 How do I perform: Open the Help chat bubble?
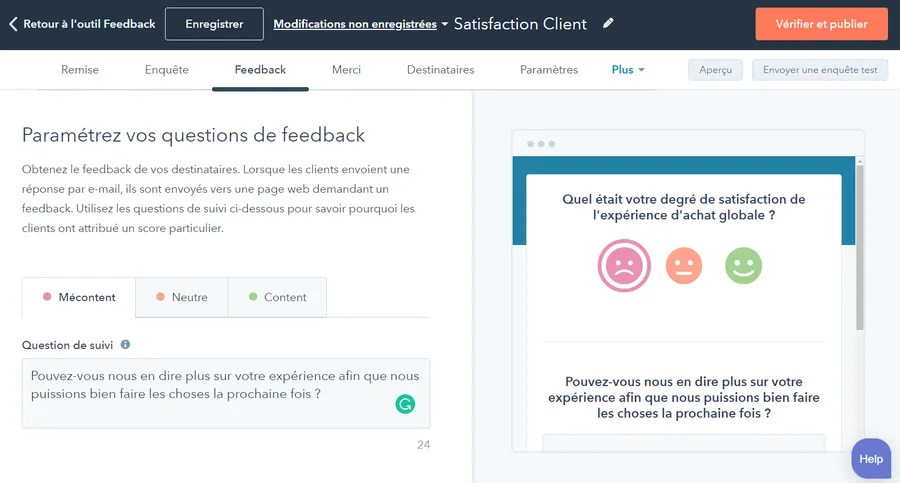871,459
